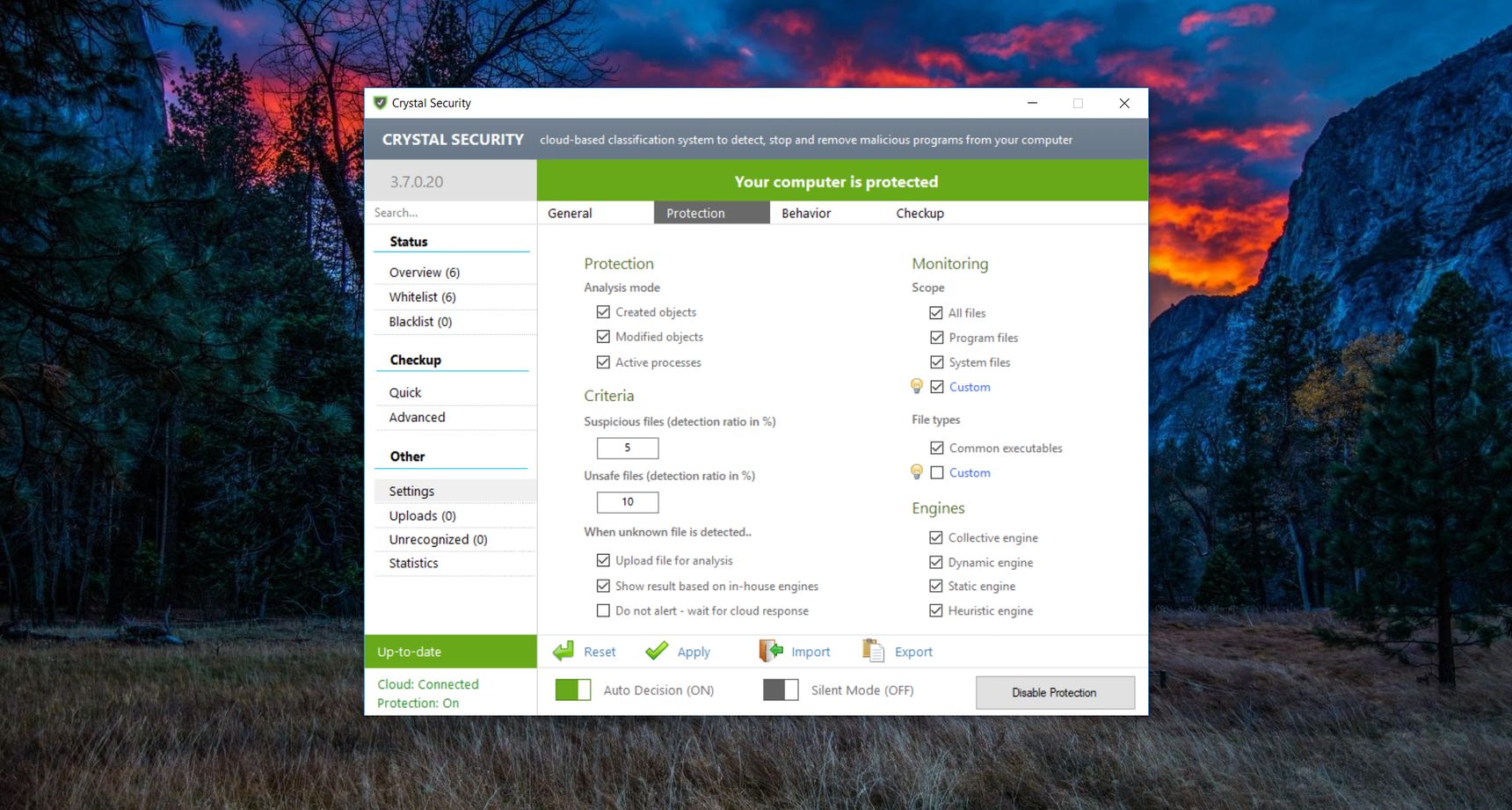The height and width of the screenshot is (810, 1512).
Task: Uncheck Collective engine checkbox
Action: pyautogui.click(x=936, y=537)
